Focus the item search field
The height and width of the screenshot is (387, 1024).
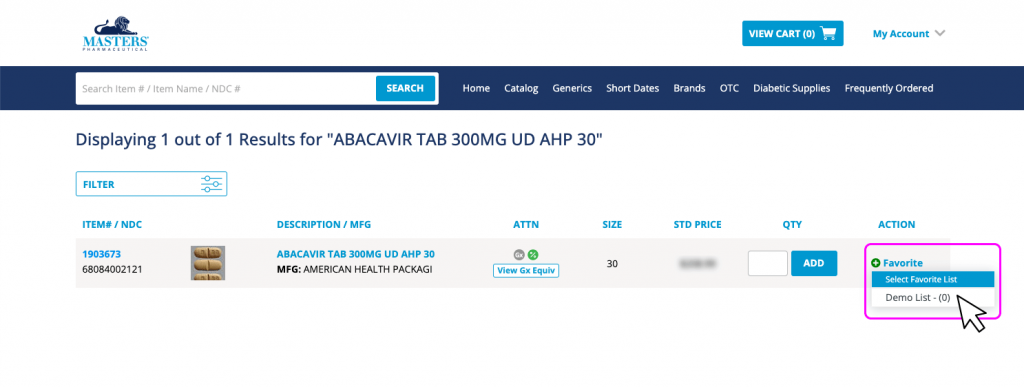point(226,88)
